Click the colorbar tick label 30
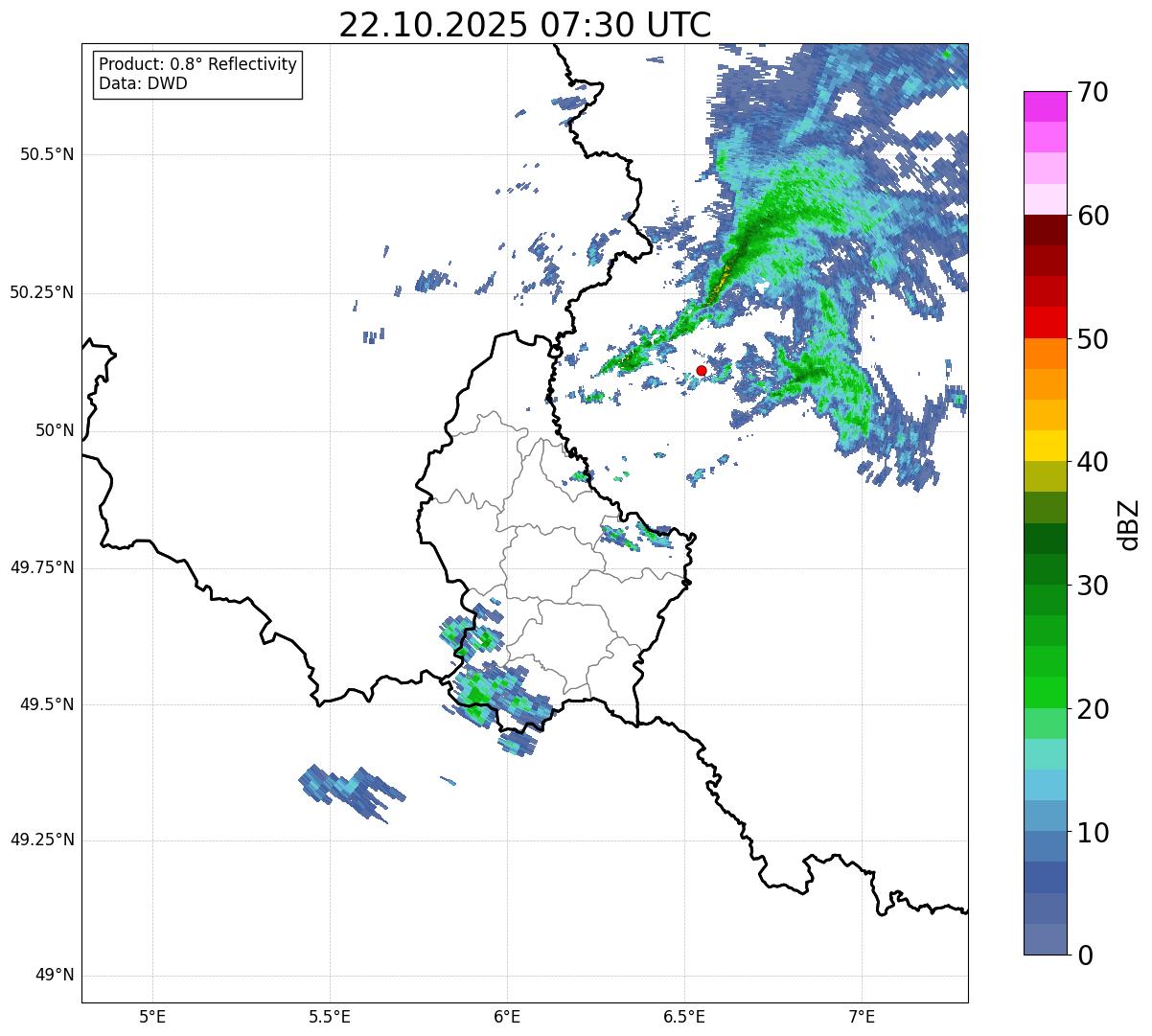The width and height of the screenshot is (1152, 1036). pos(1094,586)
